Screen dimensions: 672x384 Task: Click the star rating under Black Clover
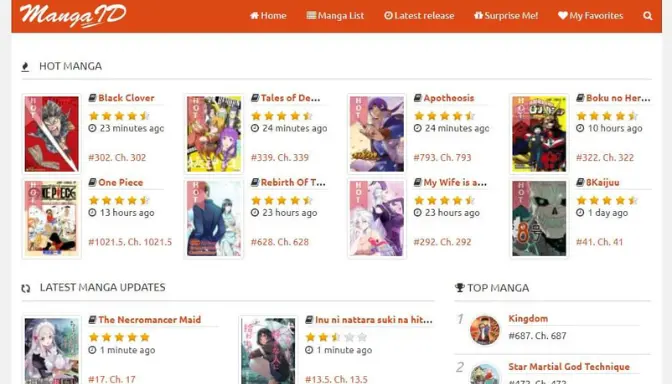coord(119,115)
